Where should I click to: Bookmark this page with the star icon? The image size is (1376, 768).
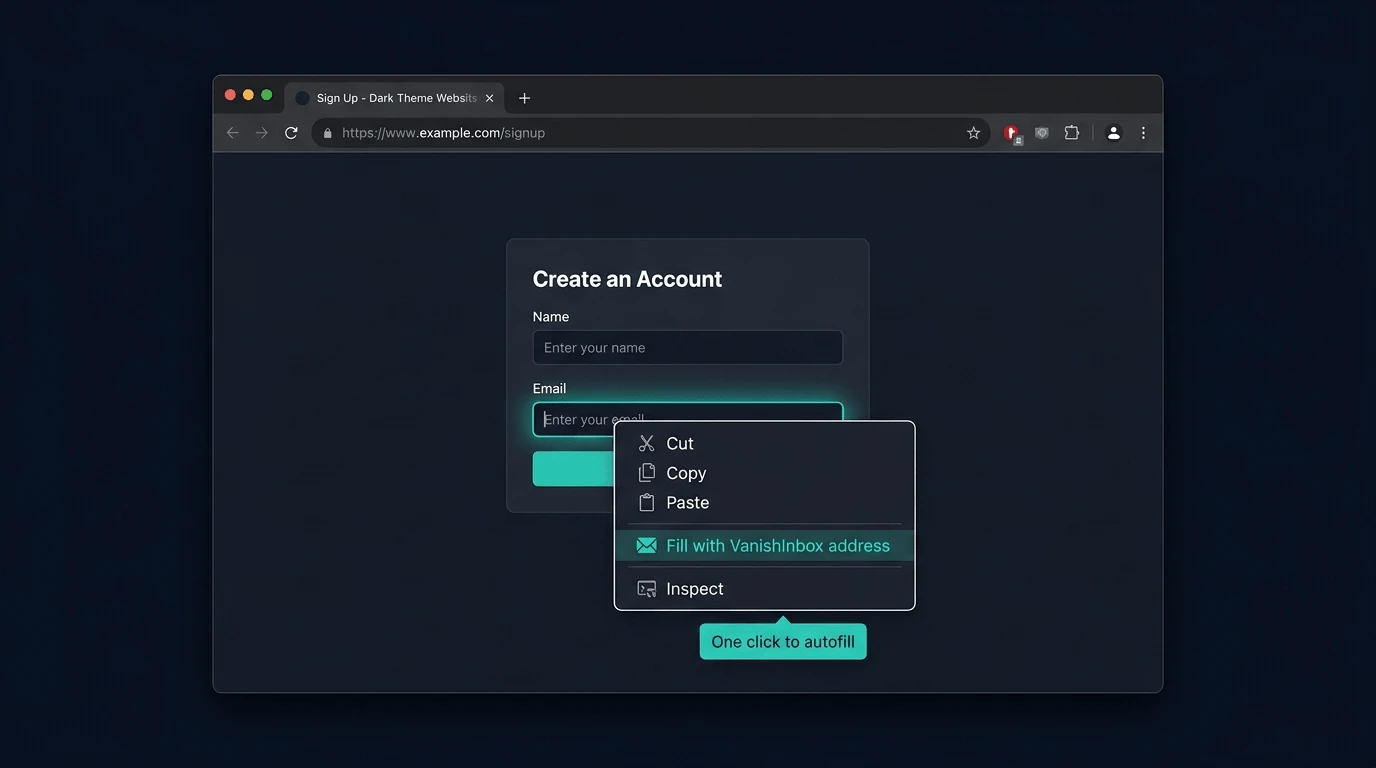click(973, 133)
